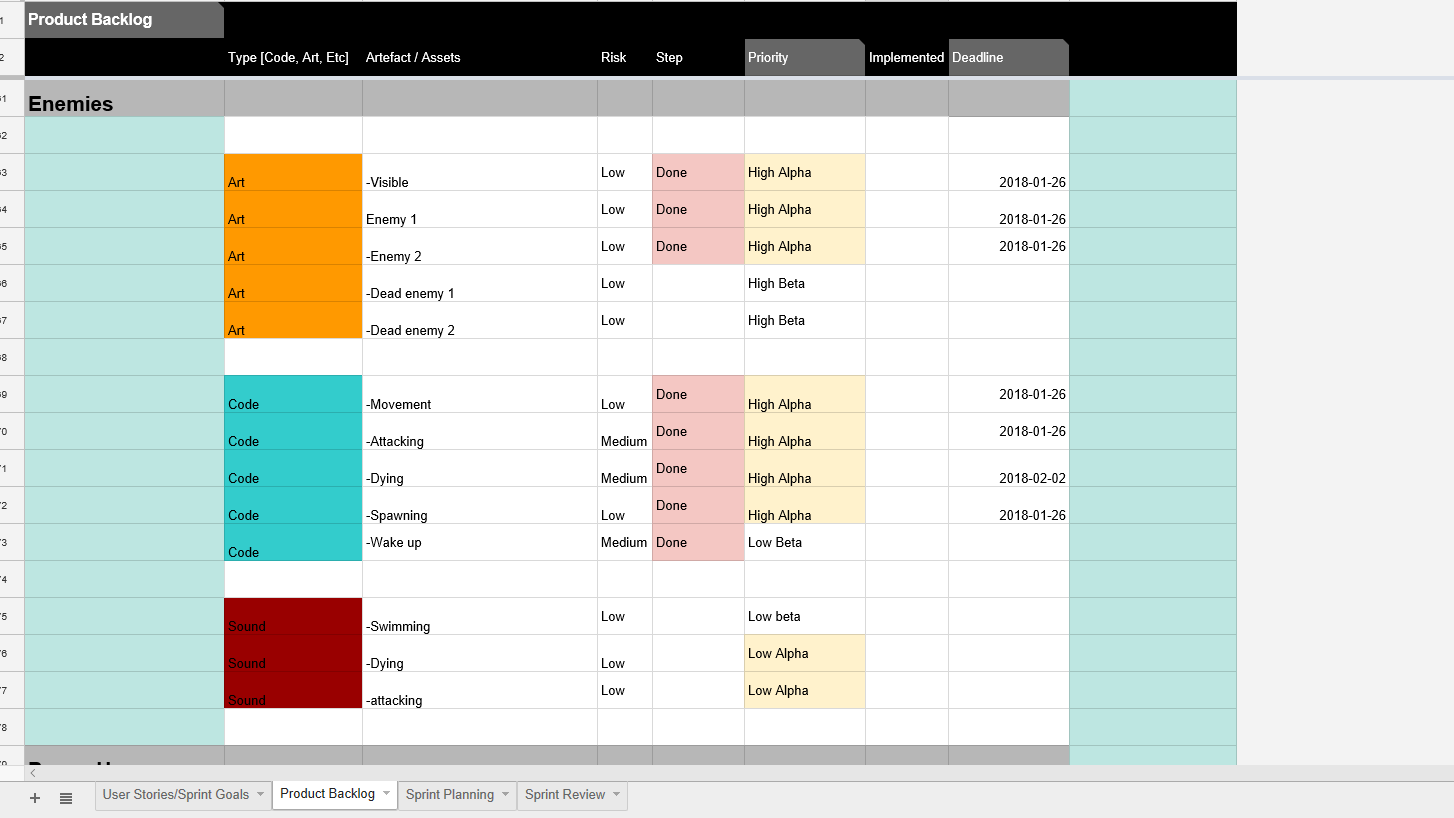
Task: Open the User Stories/Sprint Goals sheet
Action: click(x=175, y=795)
